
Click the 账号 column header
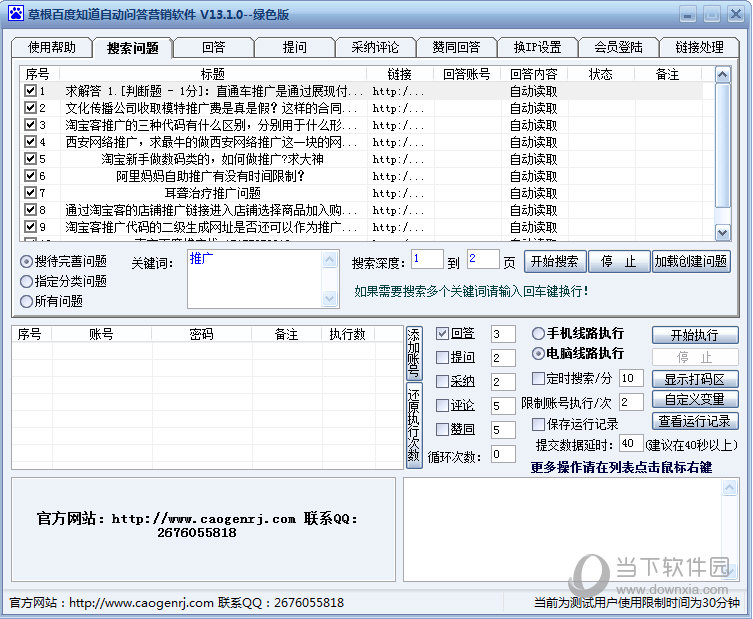[101, 334]
